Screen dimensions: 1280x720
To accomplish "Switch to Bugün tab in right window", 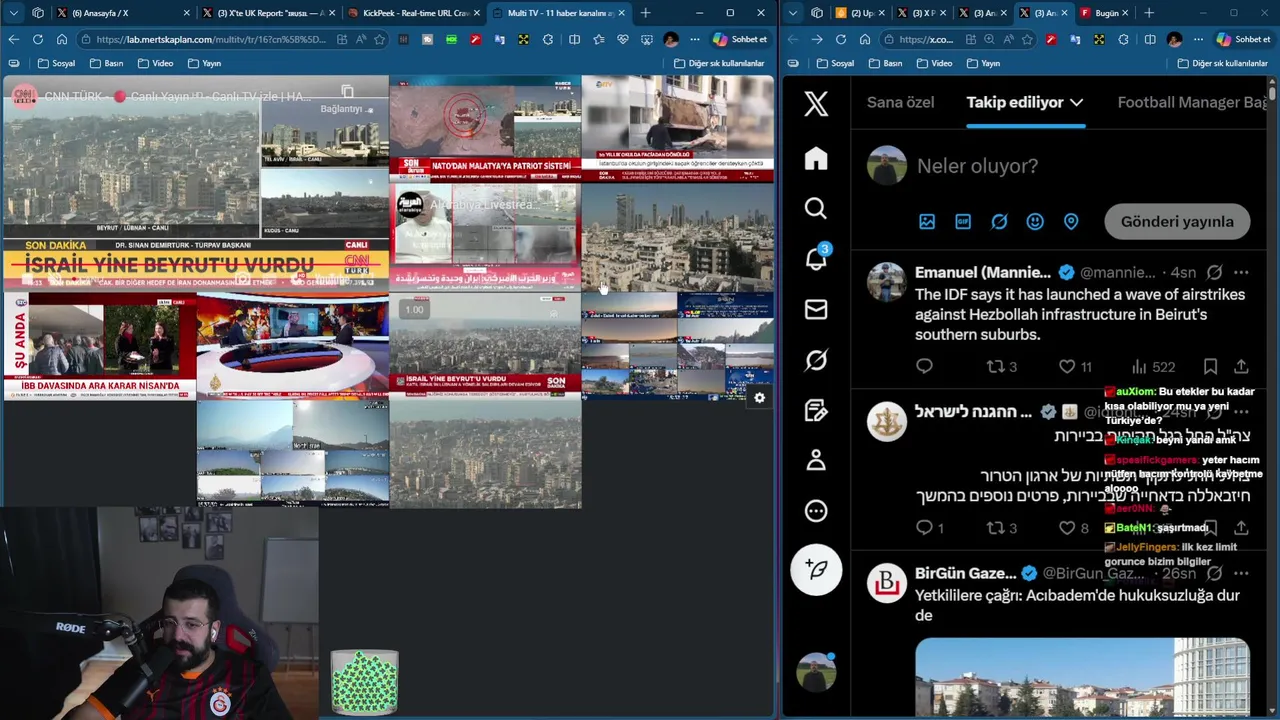I will (x=1103, y=13).
